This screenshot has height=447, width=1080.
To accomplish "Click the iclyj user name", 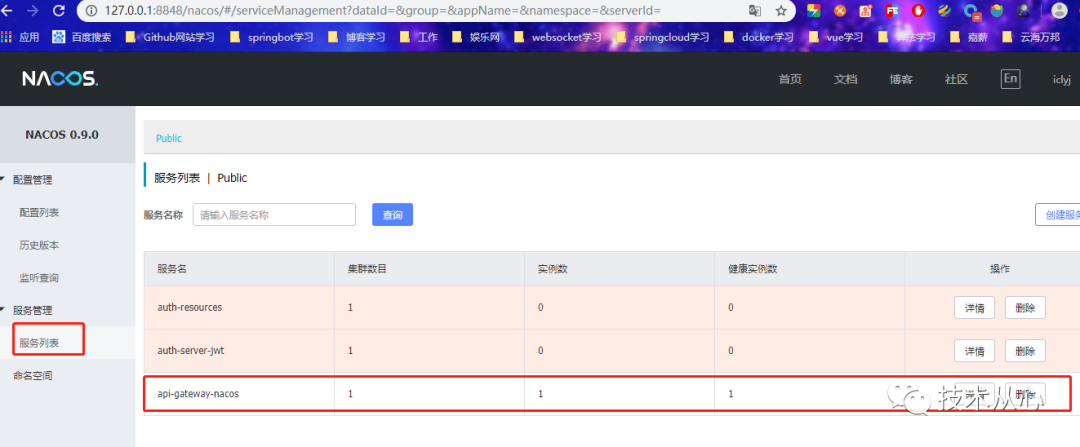I will [1061, 80].
